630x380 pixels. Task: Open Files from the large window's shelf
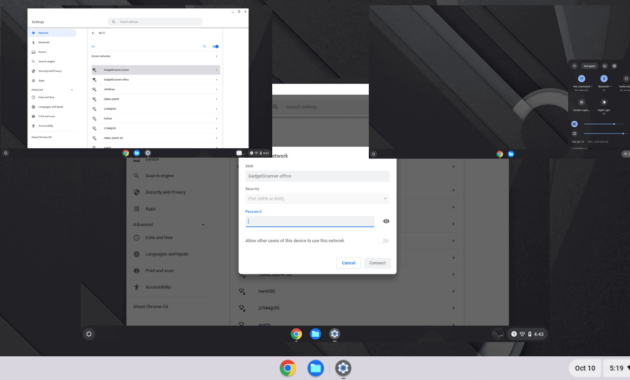[x=315, y=334]
